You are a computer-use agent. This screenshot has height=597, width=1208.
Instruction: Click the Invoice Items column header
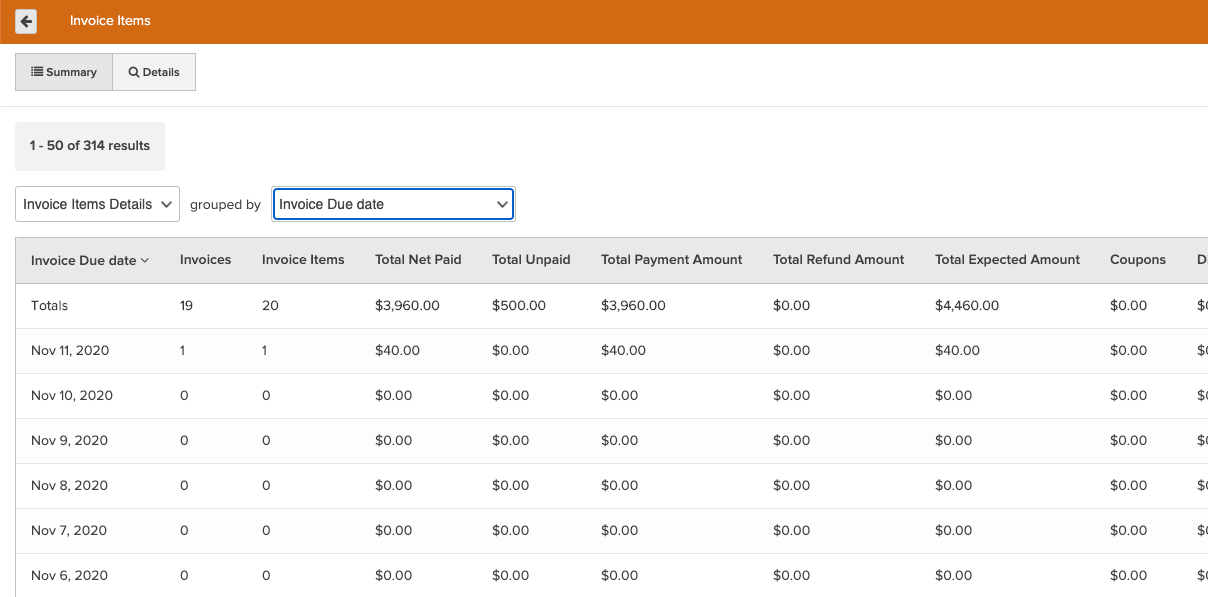(303, 260)
